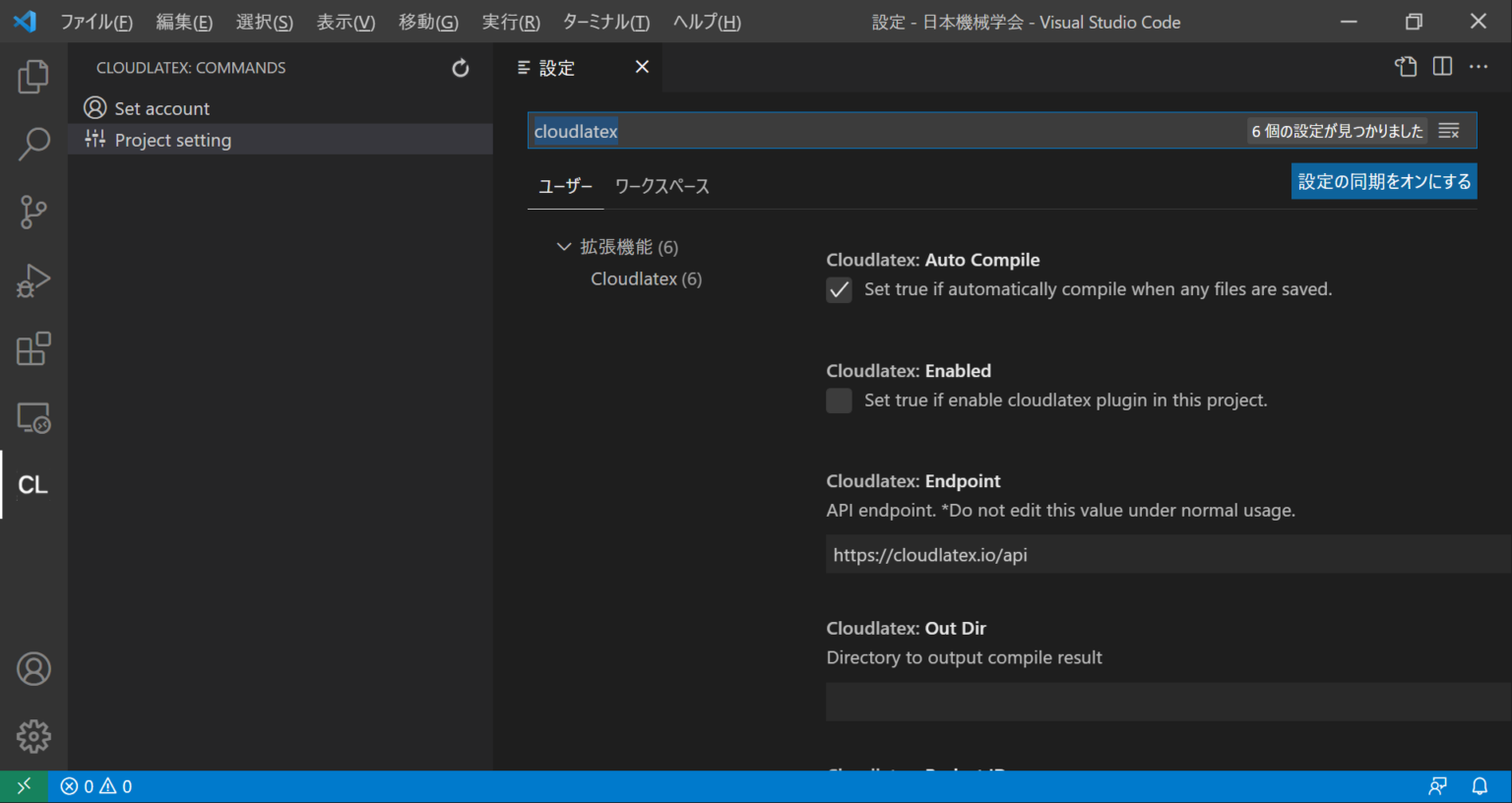The height and width of the screenshot is (803, 1512).
Task: Refresh the Cloudlatex commands list
Action: 460,68
